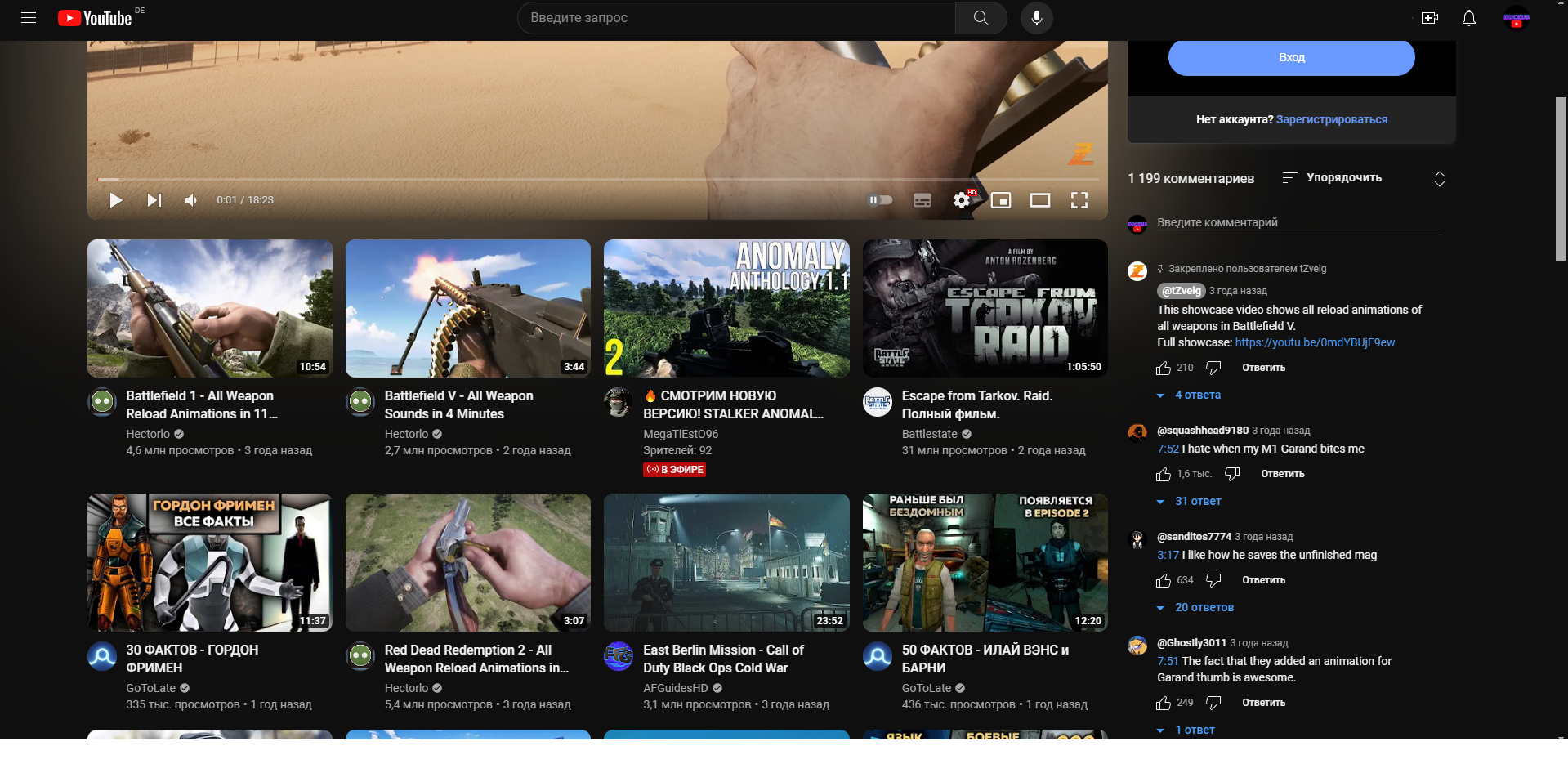Open 50 ФАКТОВ Илай Вэнс video title

click(985, 659)
